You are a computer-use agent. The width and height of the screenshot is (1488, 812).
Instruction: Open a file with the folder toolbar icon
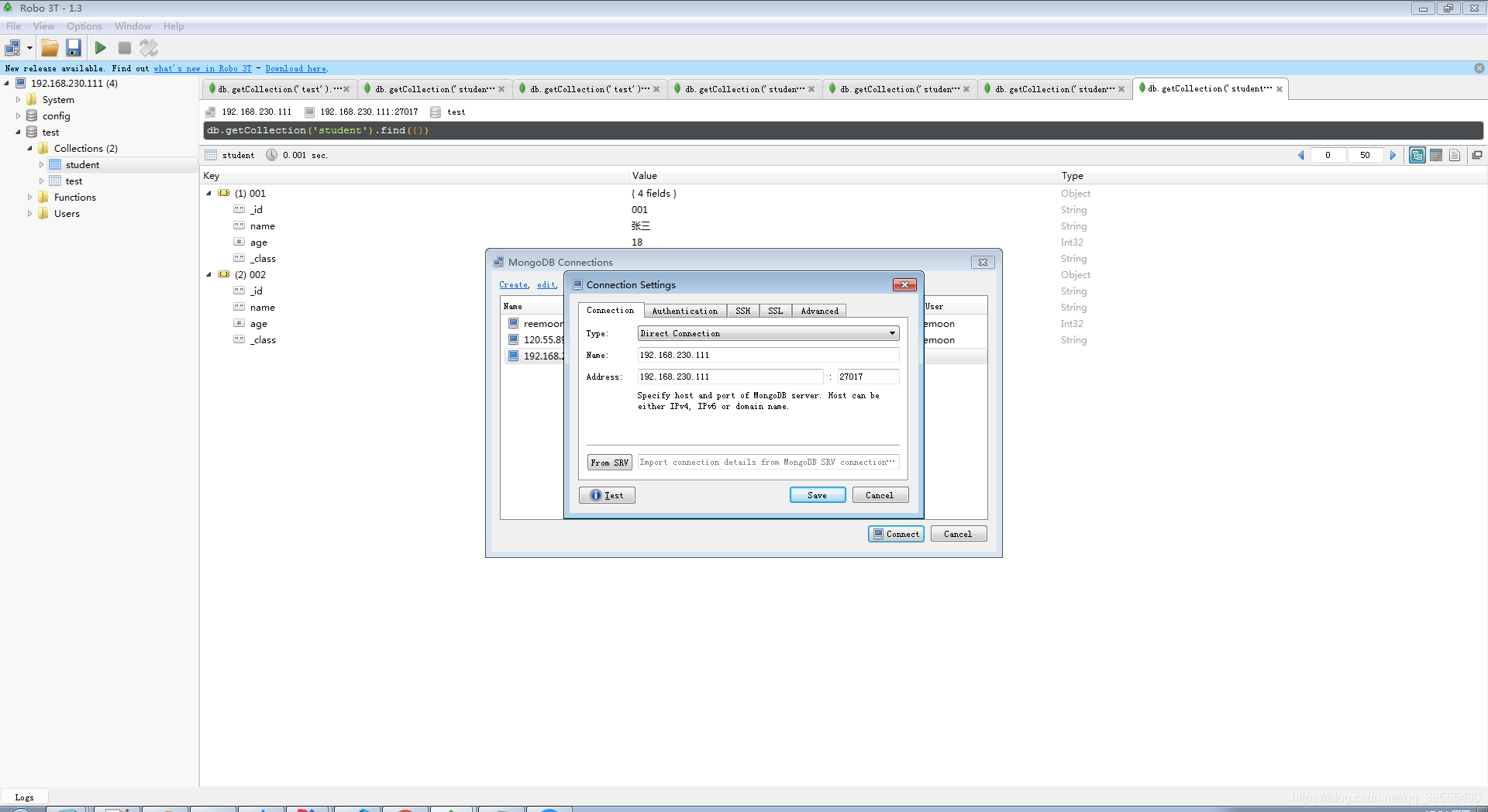pos(50,47)
